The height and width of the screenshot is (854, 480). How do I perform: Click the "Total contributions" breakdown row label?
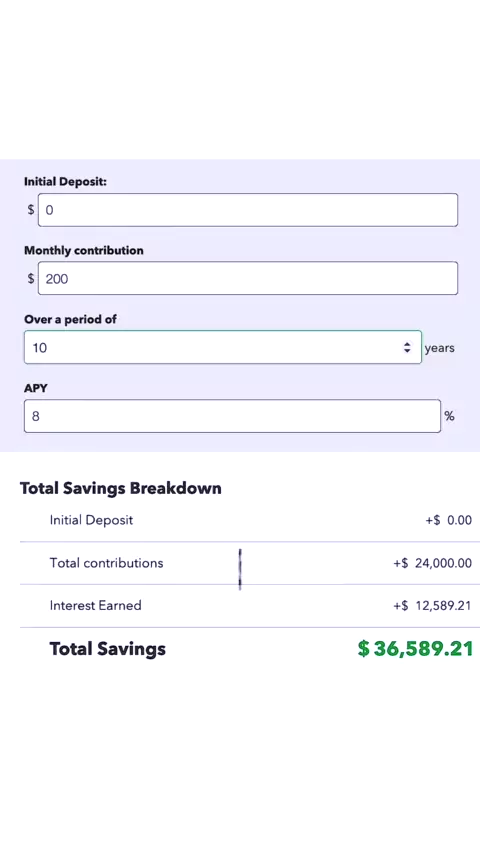pos(106,563)
